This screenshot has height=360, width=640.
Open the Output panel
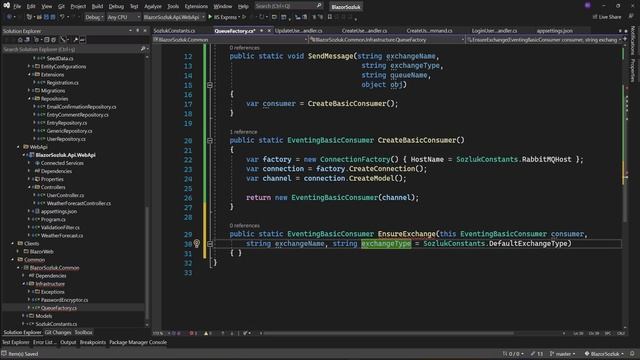pos(68,342)
